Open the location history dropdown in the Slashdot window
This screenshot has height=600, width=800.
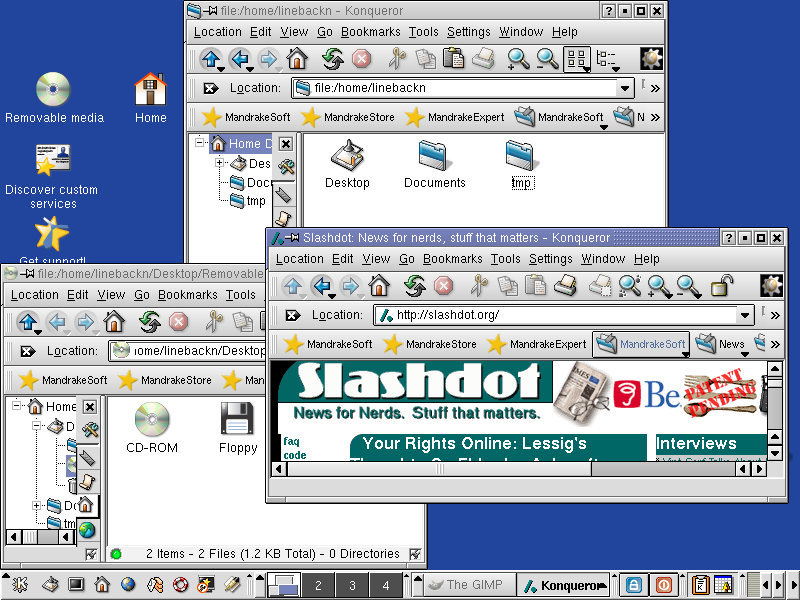(x=745, y=315)
